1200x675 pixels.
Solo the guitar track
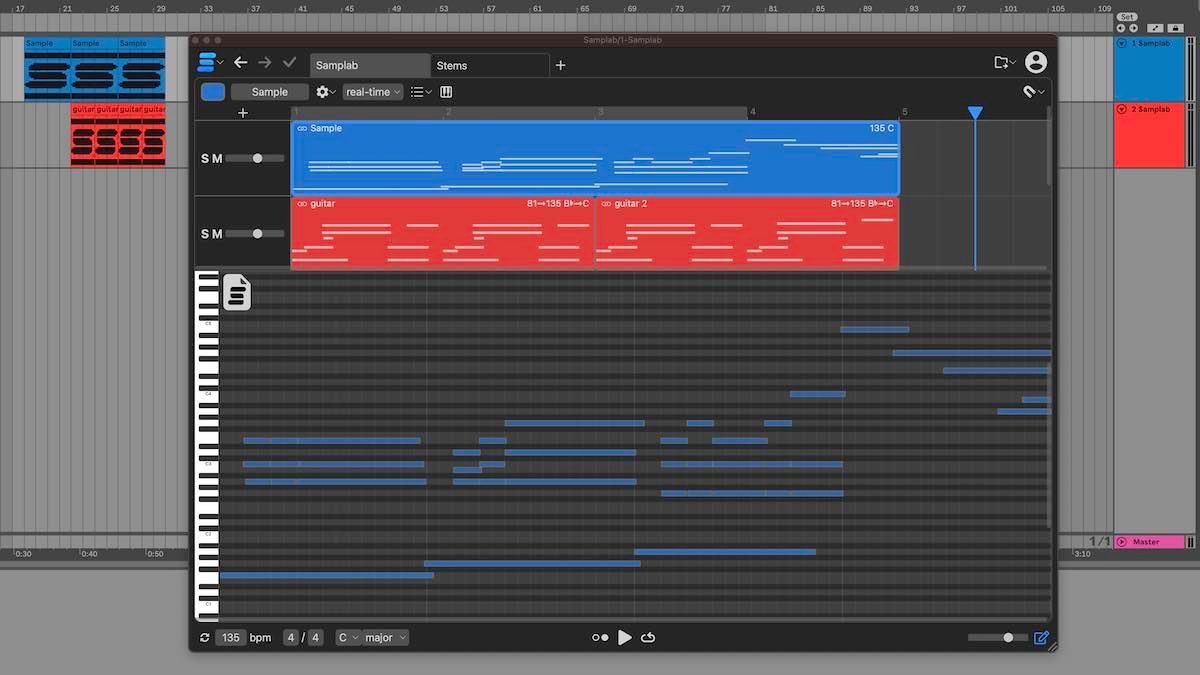(x=205, y=233)
